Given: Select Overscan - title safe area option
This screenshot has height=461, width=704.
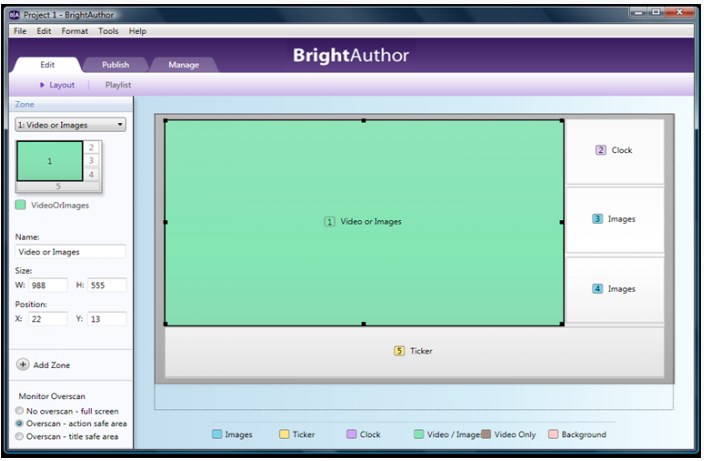Looking at the screenshot, I should click(19, 436).
